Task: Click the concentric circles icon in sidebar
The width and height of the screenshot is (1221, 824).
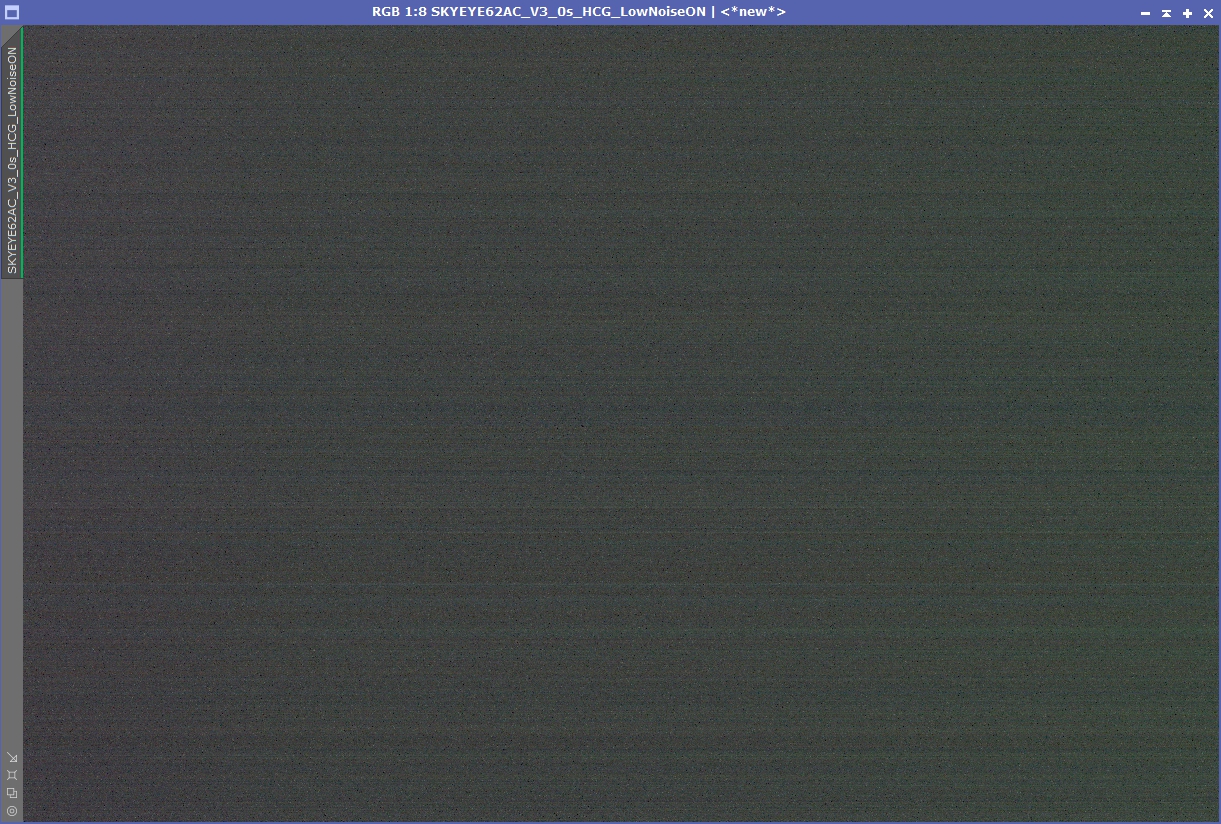Action: coord(12,811)
